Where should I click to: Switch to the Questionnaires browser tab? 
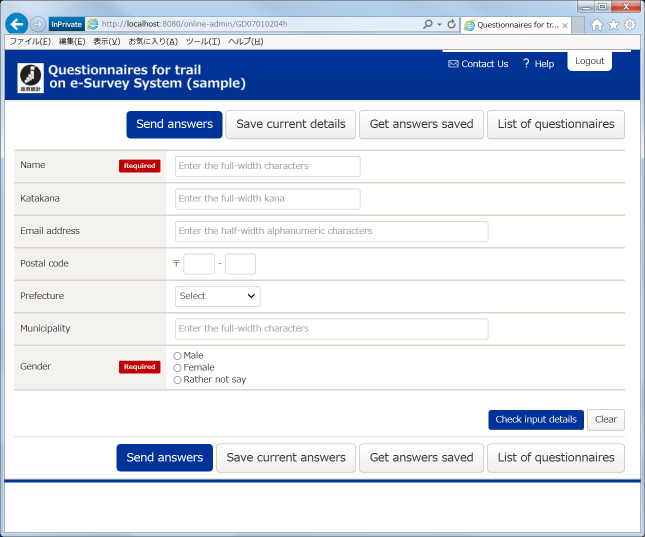click(x=515, y=25)
